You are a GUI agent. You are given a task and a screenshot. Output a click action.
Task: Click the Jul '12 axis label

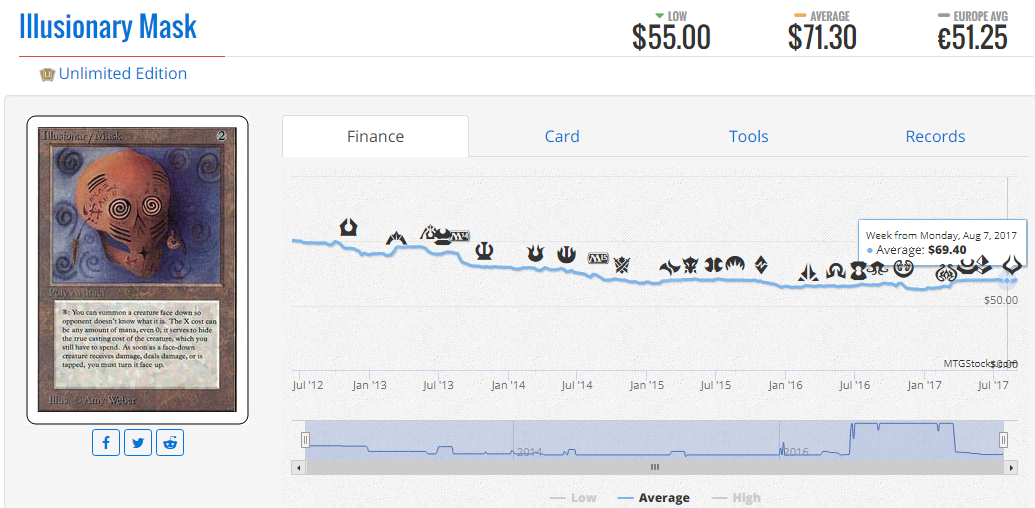pyautogui.click(x=308, y=385)
